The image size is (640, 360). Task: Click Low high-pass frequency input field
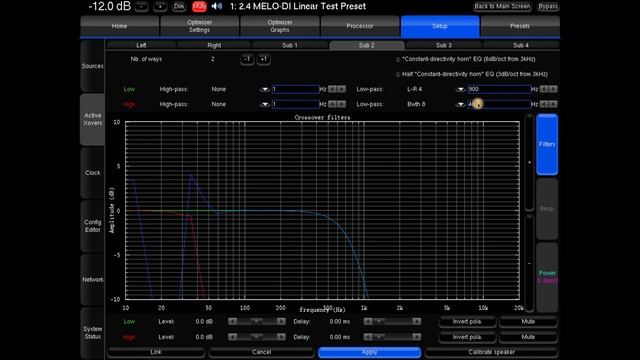pyautogui.click(x=296, y=89)
